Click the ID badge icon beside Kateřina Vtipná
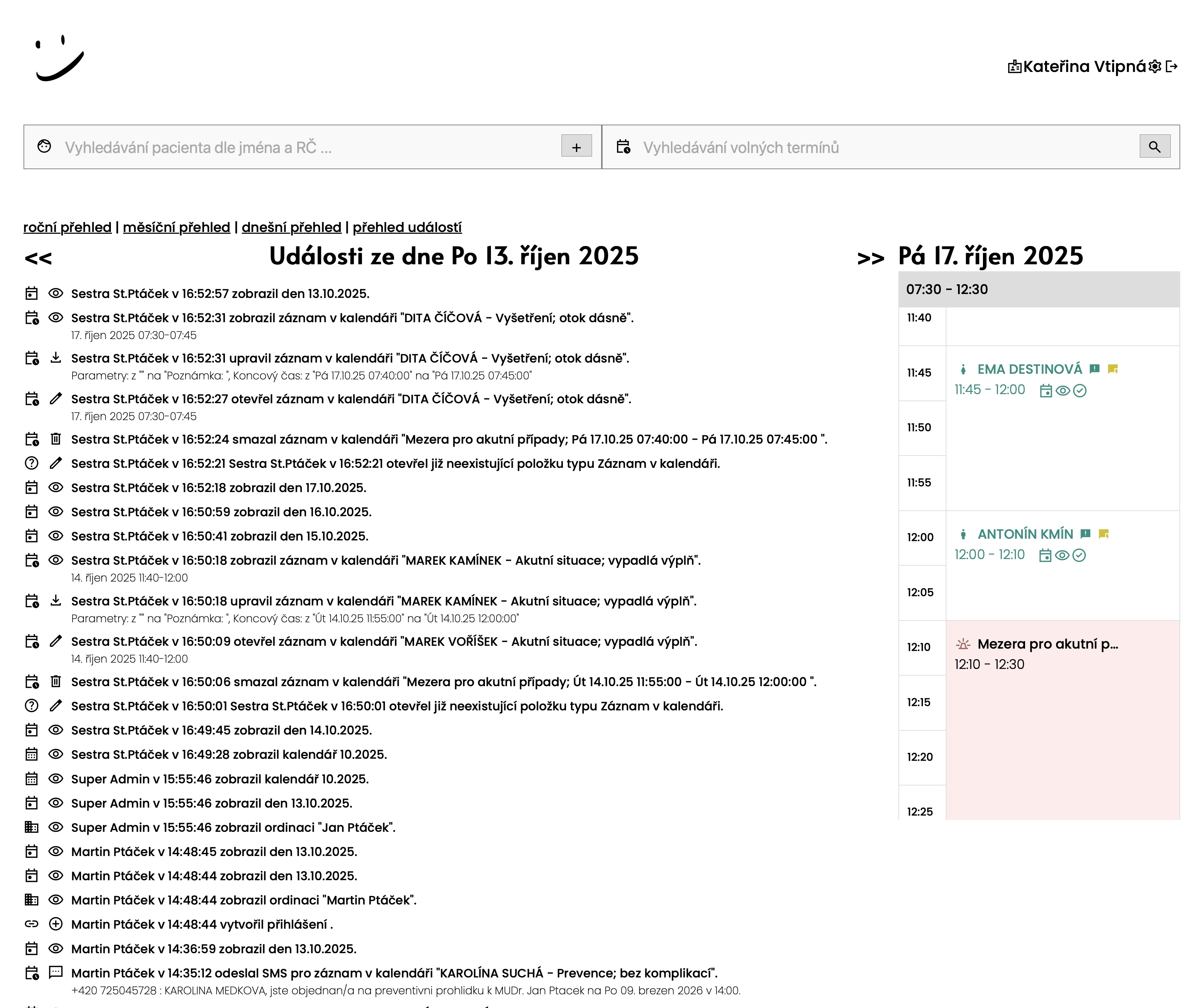Viewport: 1203px width, 1008px height. coord(1015,67)
